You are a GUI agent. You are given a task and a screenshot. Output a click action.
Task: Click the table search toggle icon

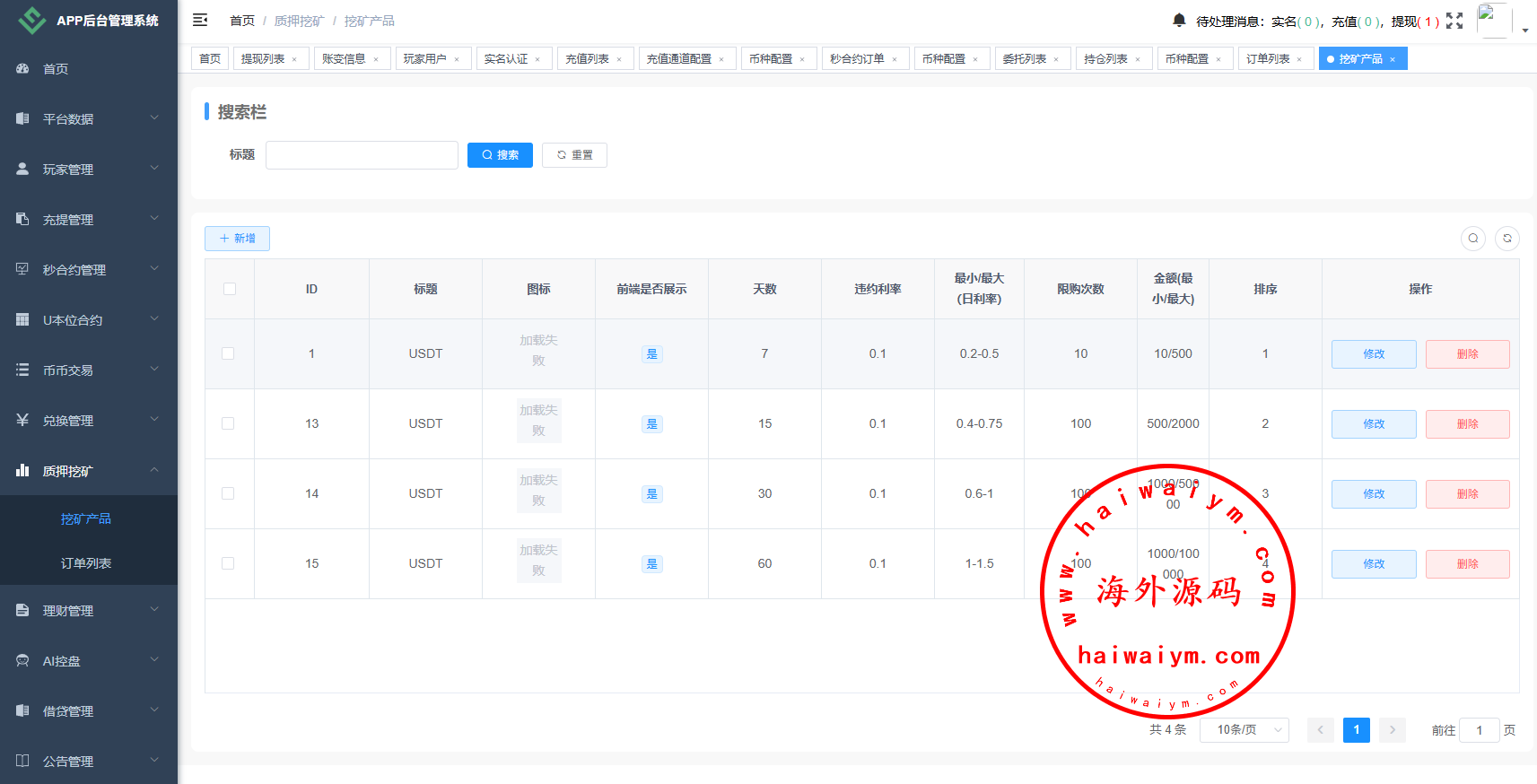pyautogui.click(x=1472, y=239)
